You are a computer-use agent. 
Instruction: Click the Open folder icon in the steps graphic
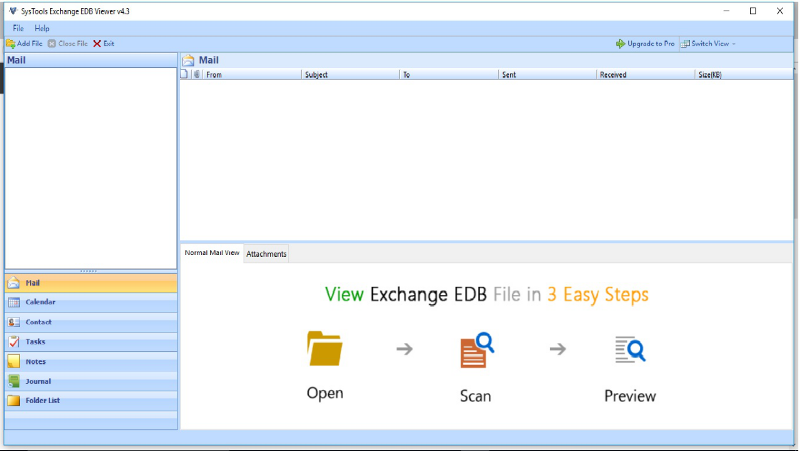(324, 348)
